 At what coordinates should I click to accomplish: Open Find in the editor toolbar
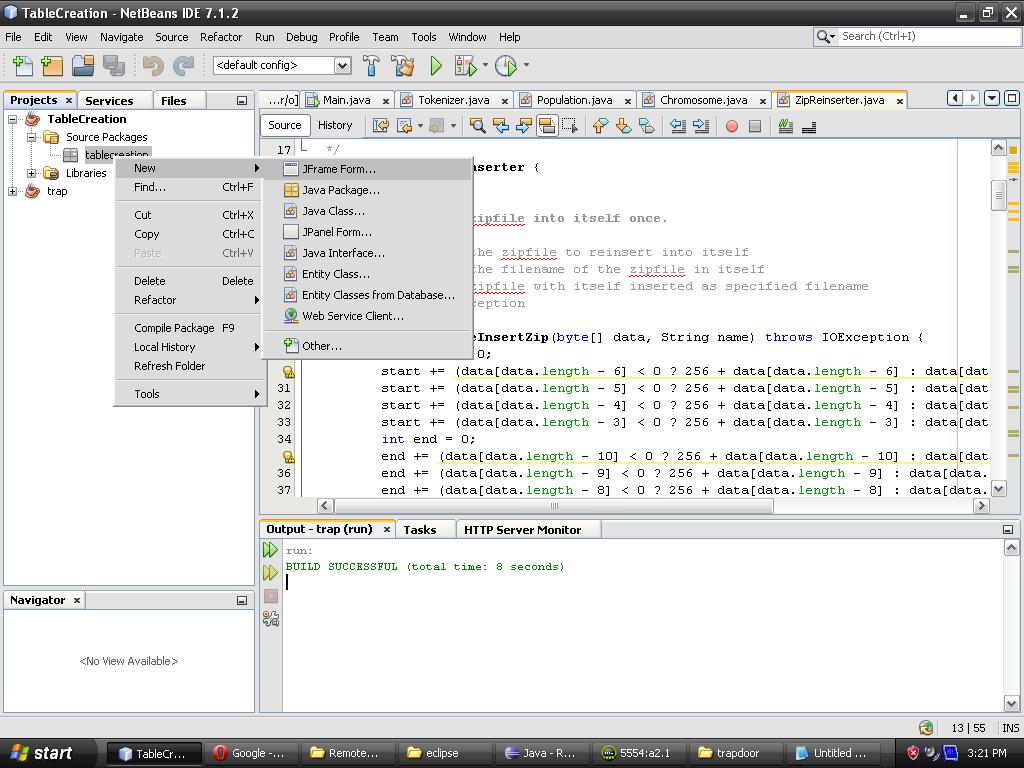(x=478, y=125)
